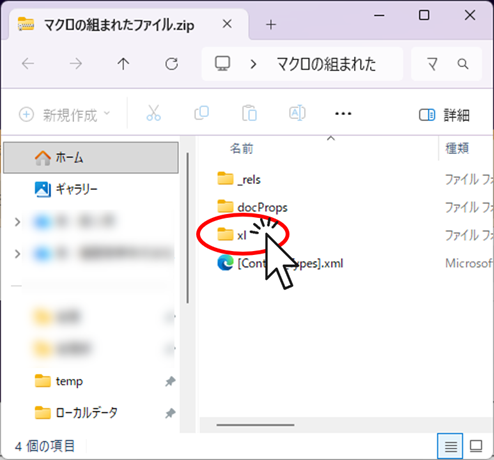Click the Microsoft type cell for [Content_Types].xml
Screen dimensions: 494x460
(469, 263)
